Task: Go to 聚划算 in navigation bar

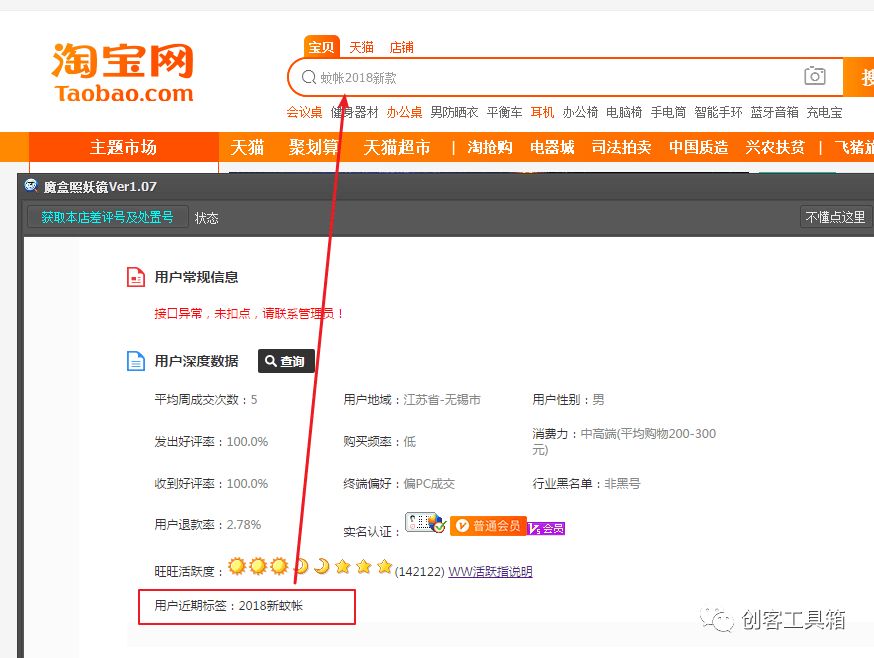Action: point(313,147)
